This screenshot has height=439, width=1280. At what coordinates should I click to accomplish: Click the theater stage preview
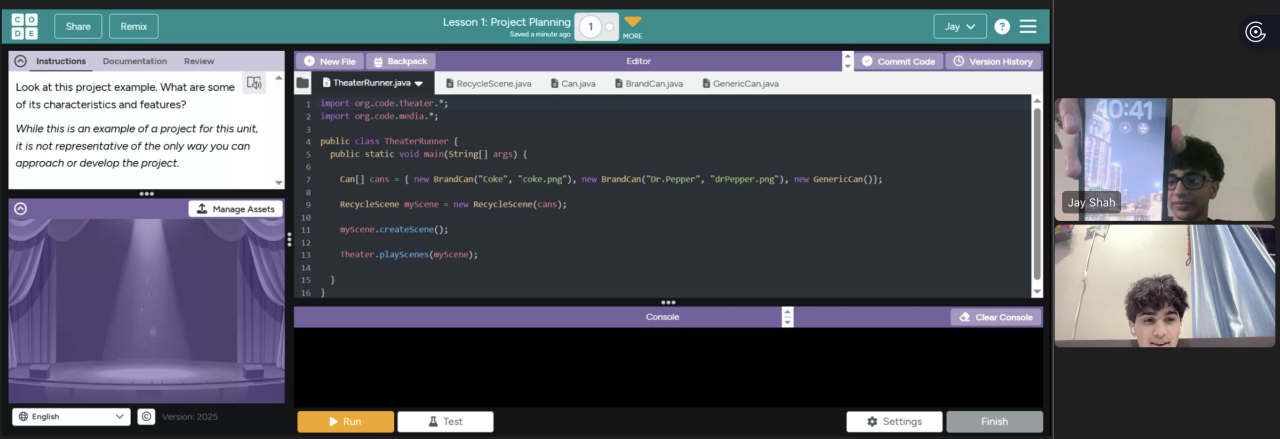pyautogui.click(x=147, y=310)
